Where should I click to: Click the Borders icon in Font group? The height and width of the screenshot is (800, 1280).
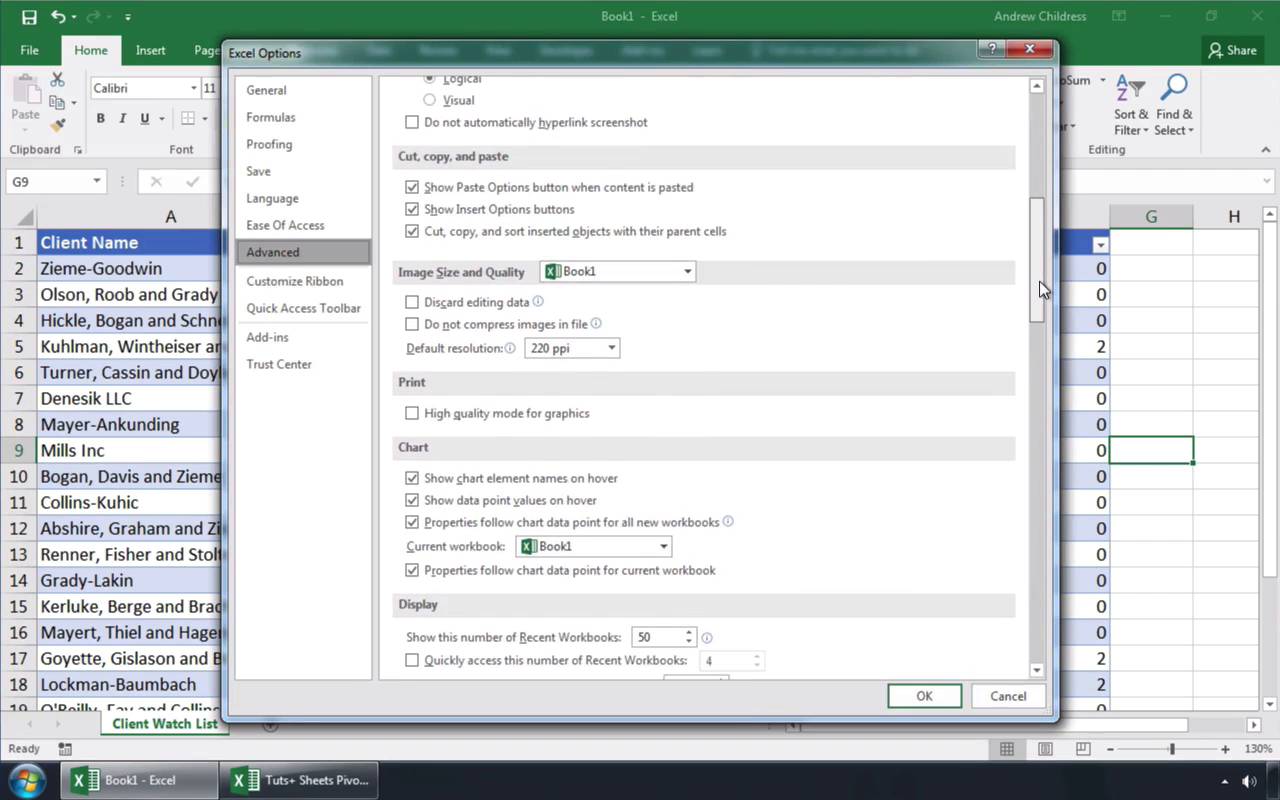tap(187, 119)
